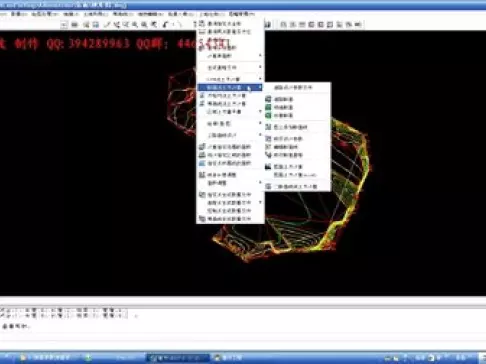
Task: Expand the 面积调整 submenu arrow
Action: (x=260, y=183)
